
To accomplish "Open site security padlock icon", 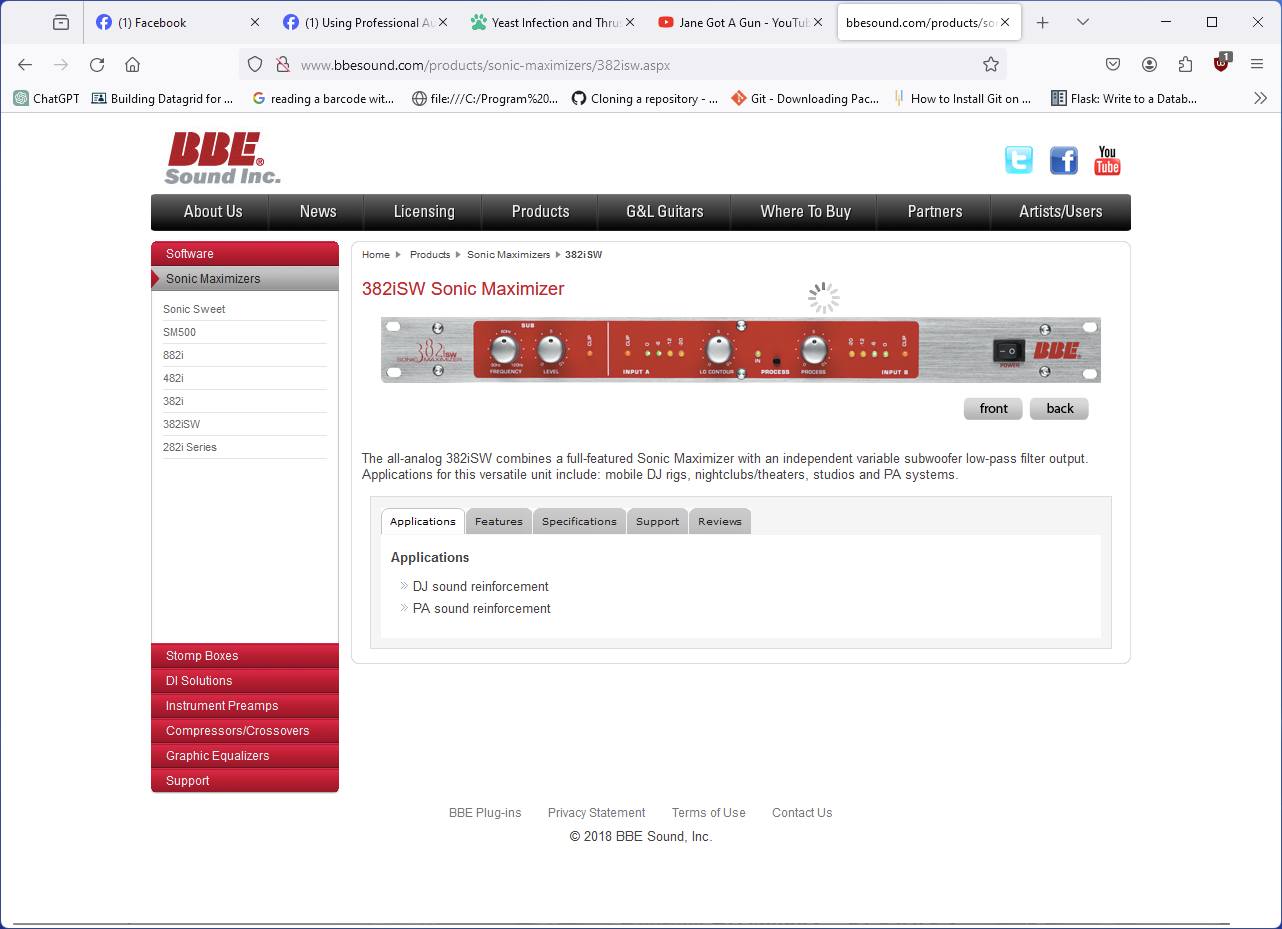I will click(x=283, y=64).
